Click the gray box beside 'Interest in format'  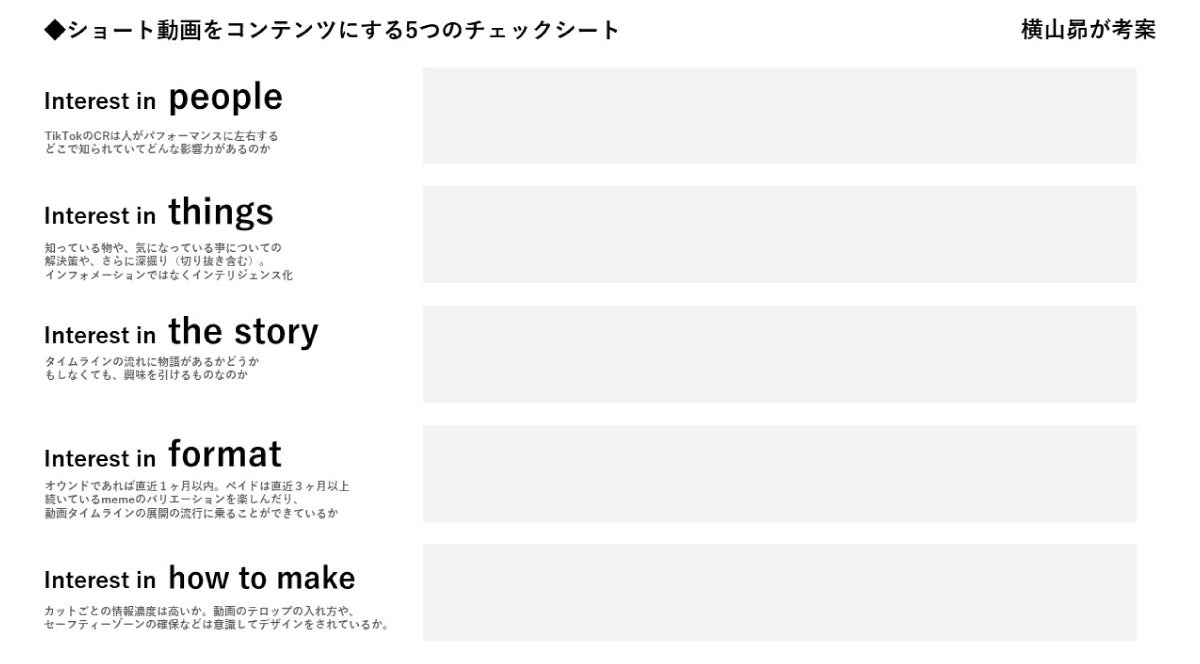coord(779,473)
